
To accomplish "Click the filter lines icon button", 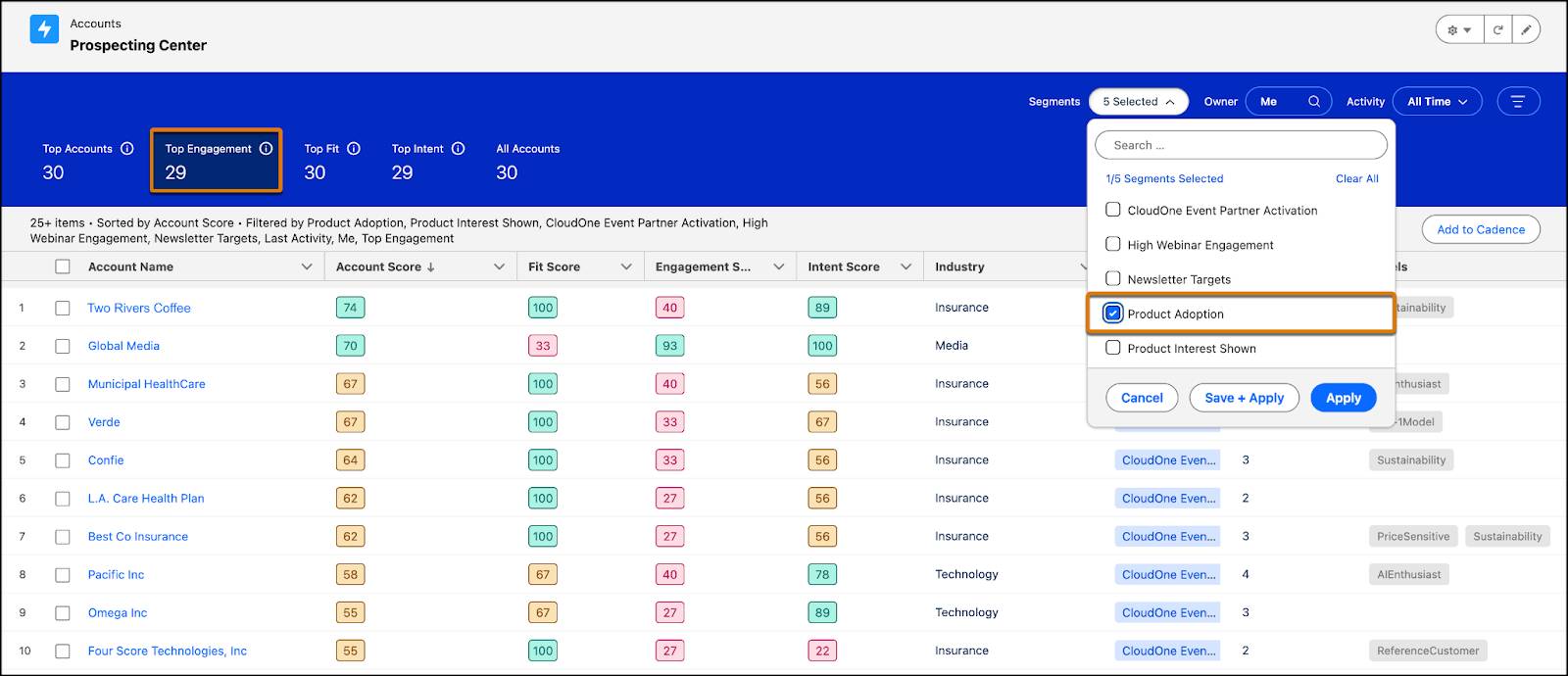I will point(1518,102).
